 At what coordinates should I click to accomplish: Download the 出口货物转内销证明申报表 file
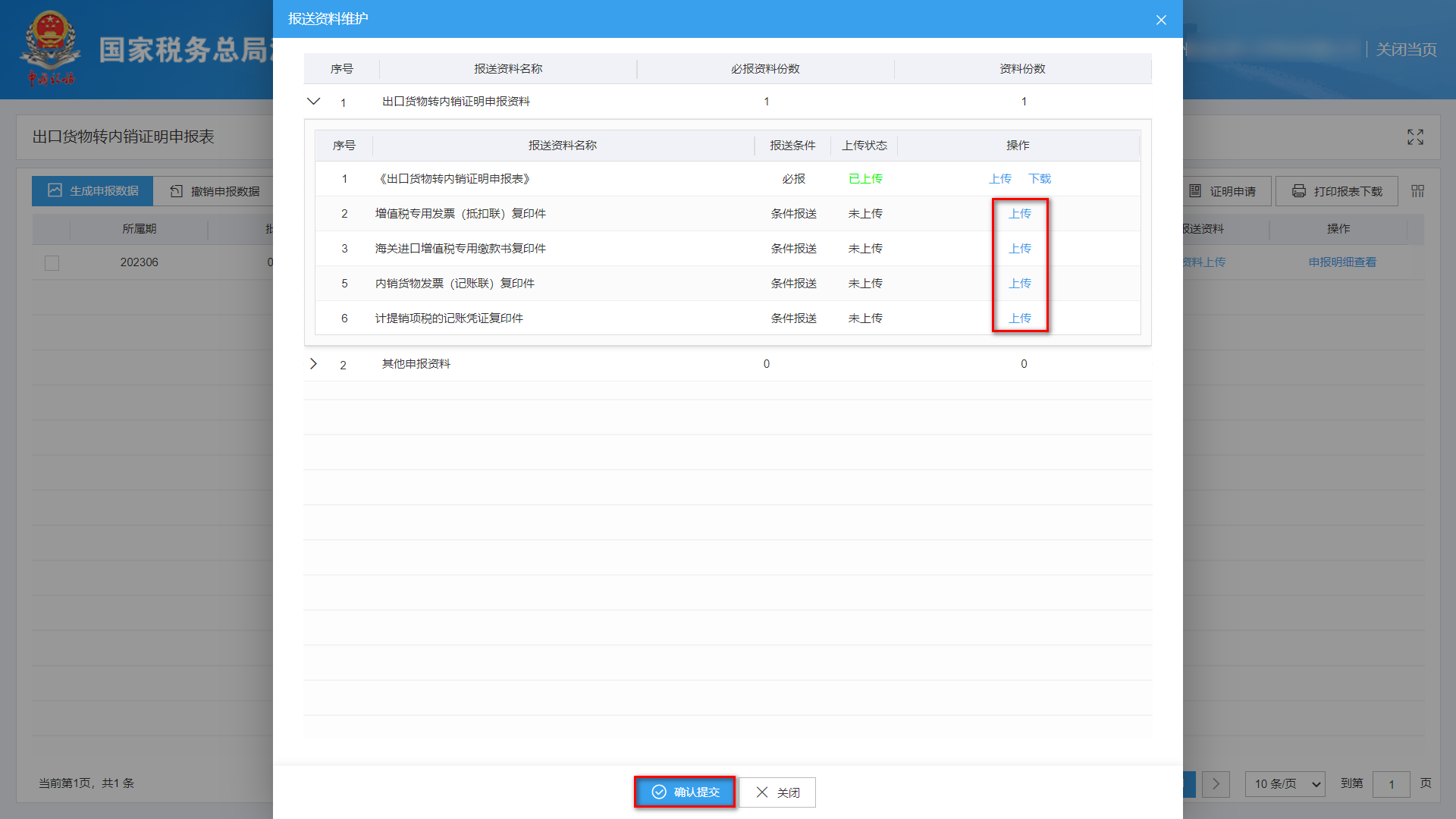click(1039, 179)
